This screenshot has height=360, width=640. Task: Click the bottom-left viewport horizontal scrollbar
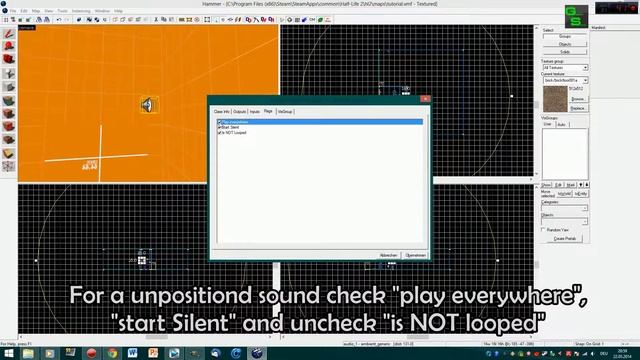point(145,337)
